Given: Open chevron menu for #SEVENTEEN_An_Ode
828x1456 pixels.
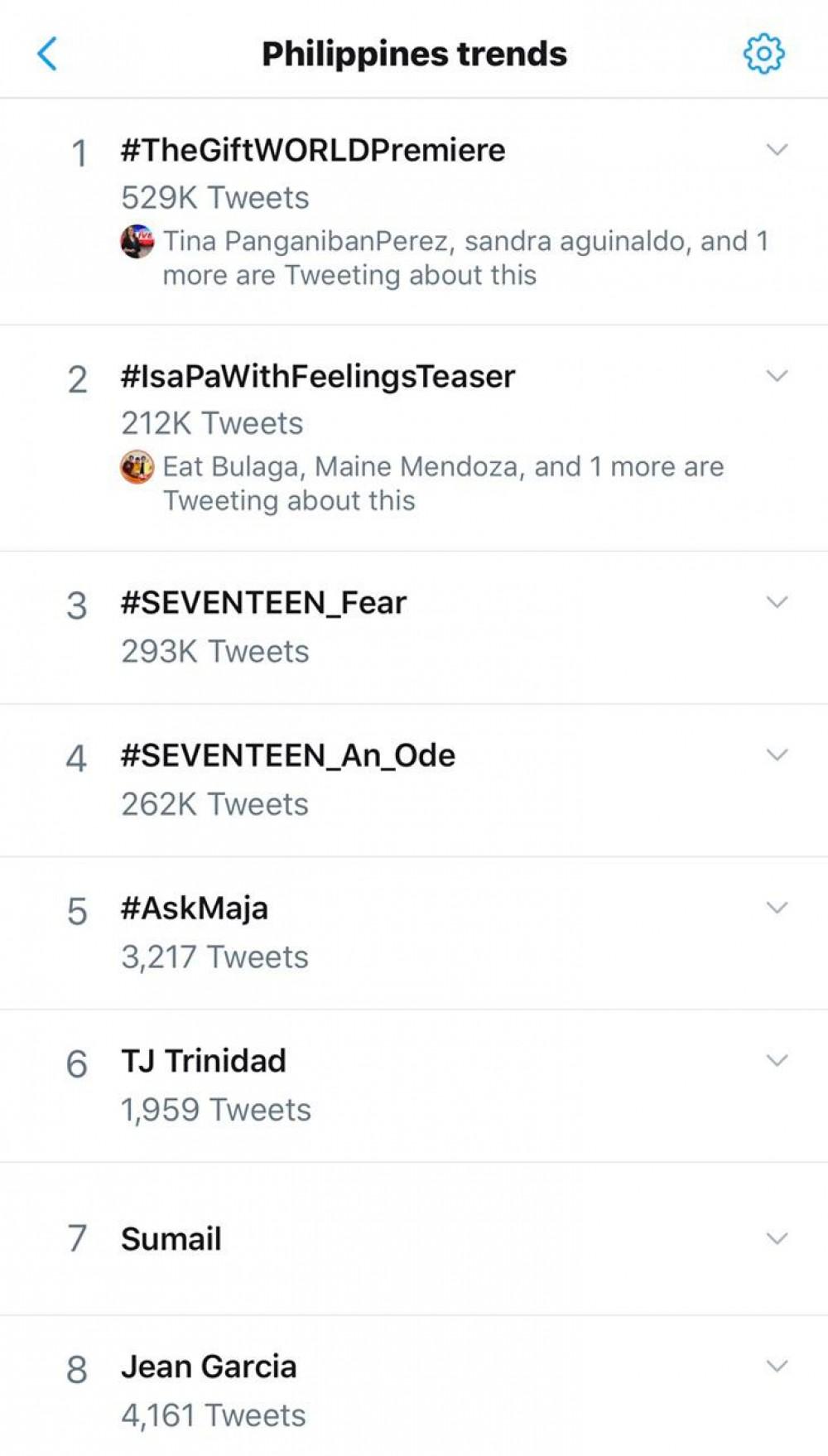Looking at the screenshot, I should pyautogui.click(x=777, y=755).
